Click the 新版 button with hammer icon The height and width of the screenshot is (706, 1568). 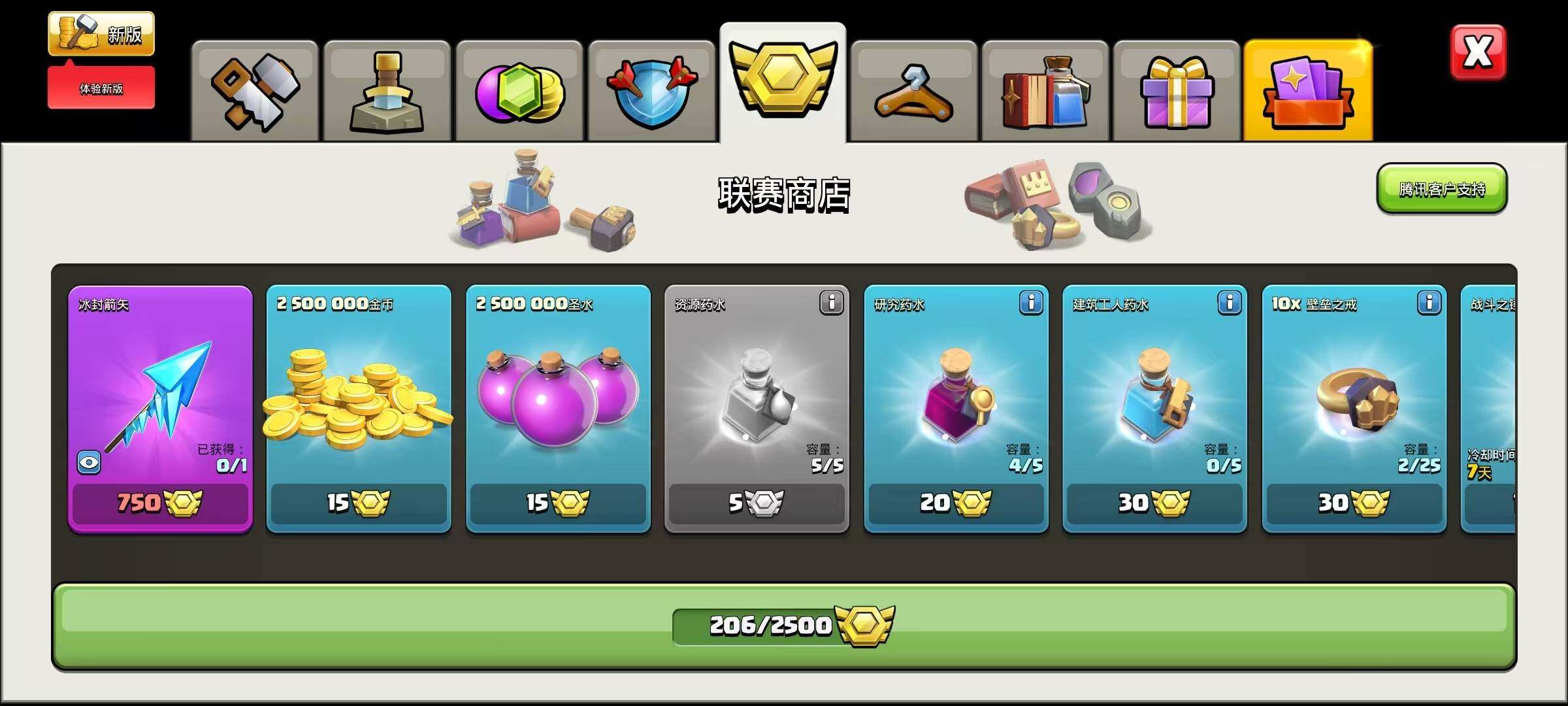[101, 33]
